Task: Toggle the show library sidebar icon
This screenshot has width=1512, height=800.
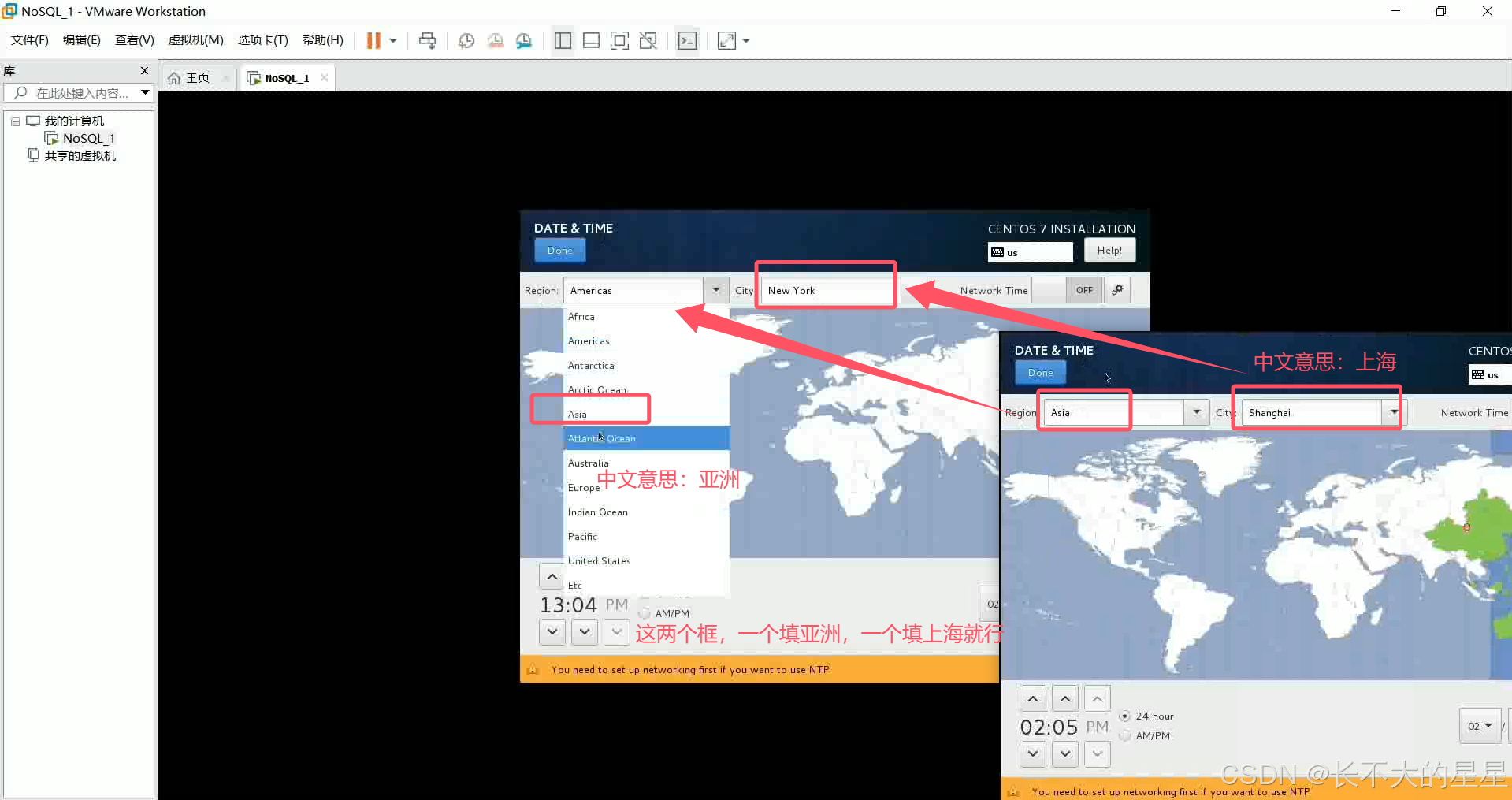Action: [563, 41]
